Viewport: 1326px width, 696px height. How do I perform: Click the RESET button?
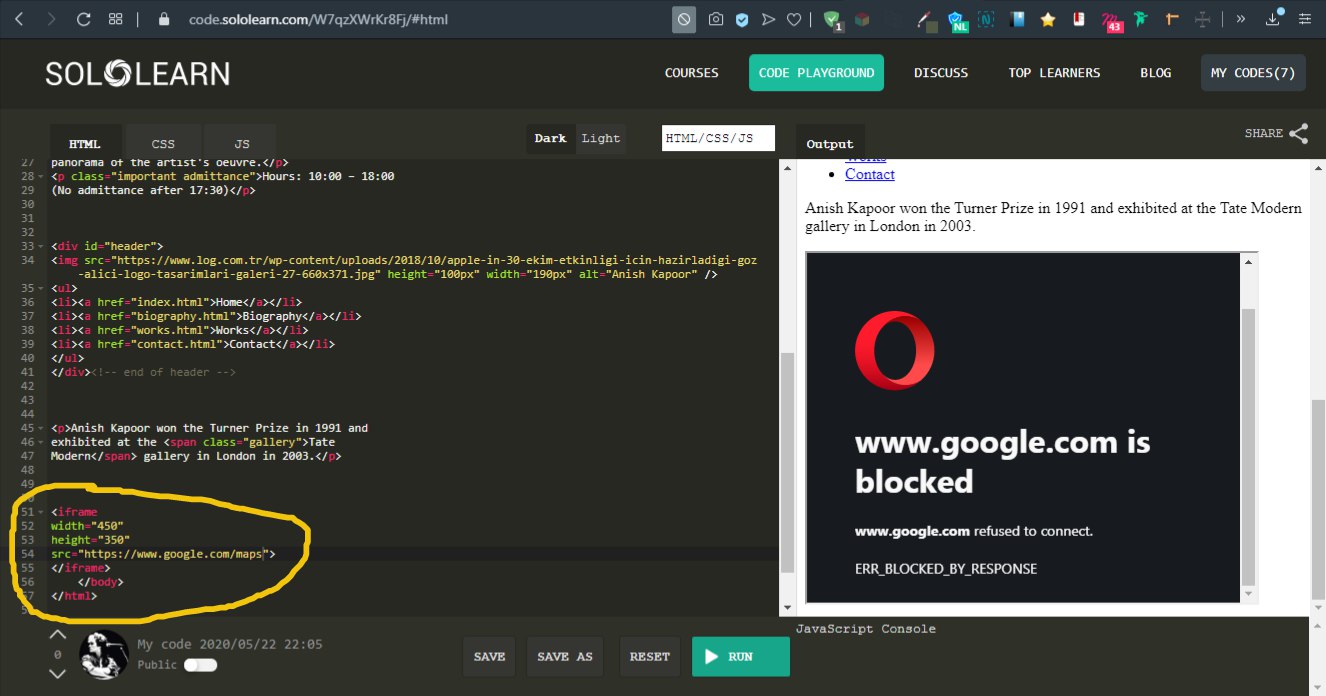tap(650, 657)
